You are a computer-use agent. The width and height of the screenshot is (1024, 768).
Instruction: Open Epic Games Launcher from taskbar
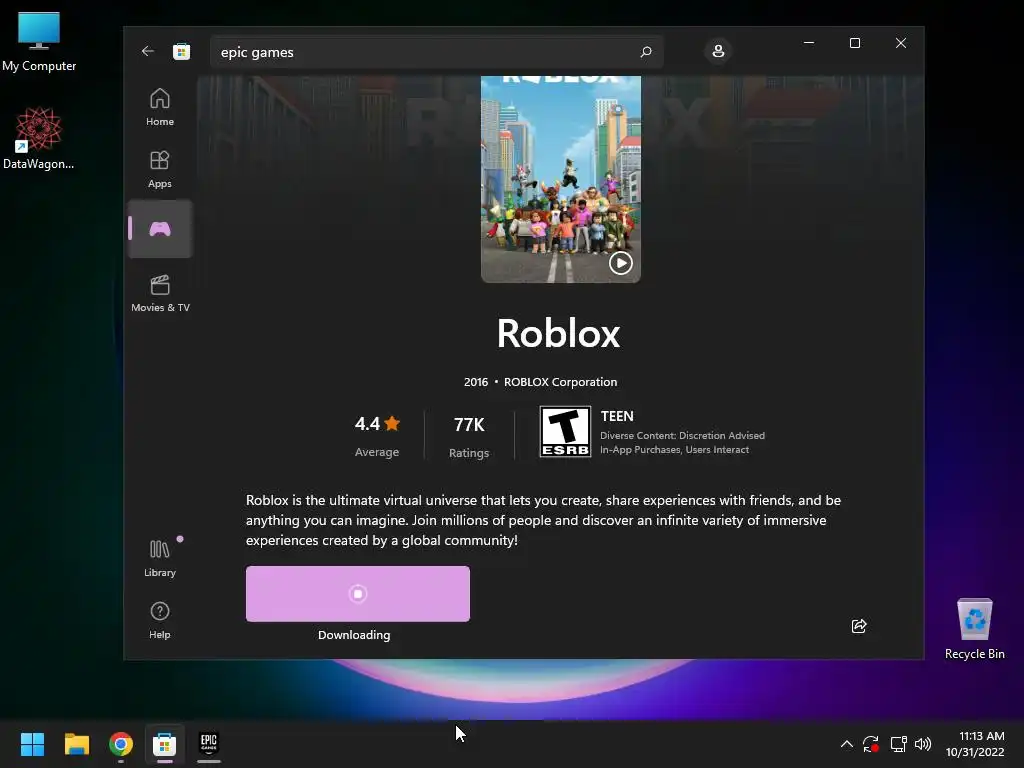click(x=209, y=744)
